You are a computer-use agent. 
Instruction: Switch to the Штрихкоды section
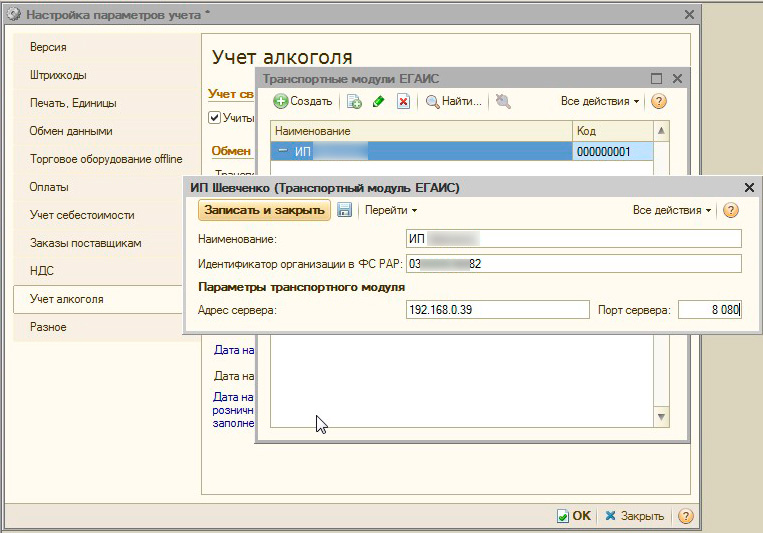coord(57,75)
